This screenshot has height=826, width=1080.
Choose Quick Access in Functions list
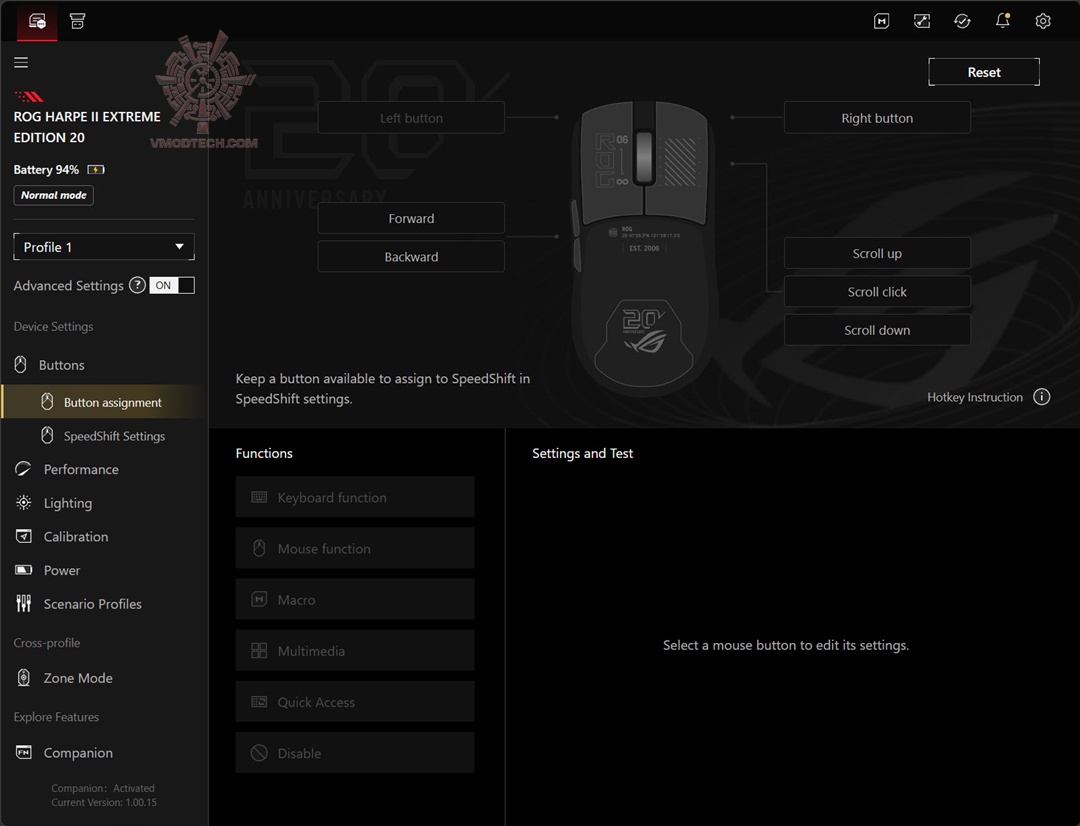(355, 702)
